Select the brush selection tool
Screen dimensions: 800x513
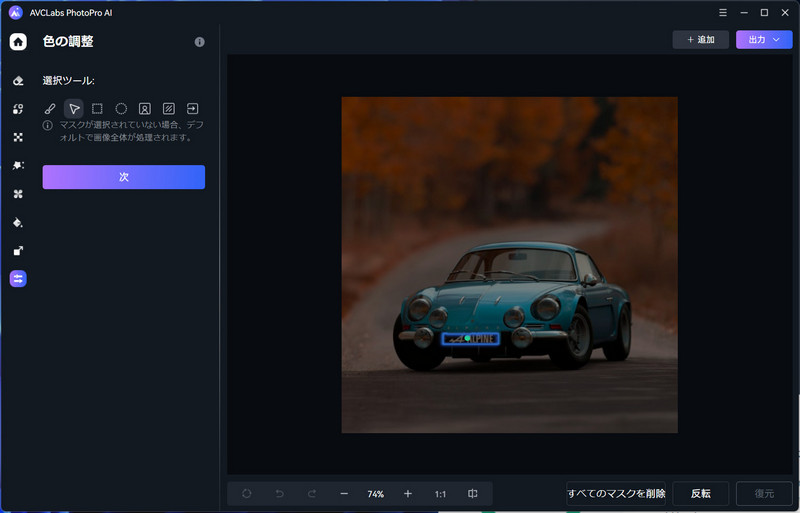50,109
